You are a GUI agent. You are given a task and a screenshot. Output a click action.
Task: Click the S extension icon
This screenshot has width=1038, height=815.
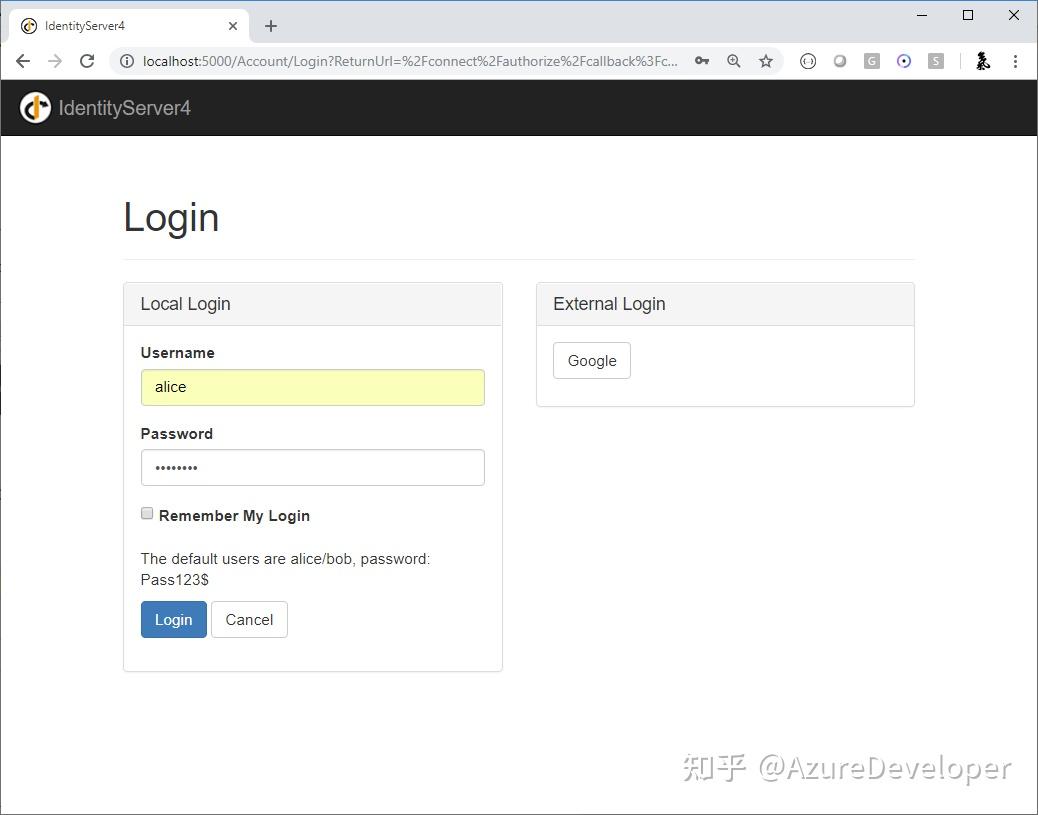(x=935, y=61)
